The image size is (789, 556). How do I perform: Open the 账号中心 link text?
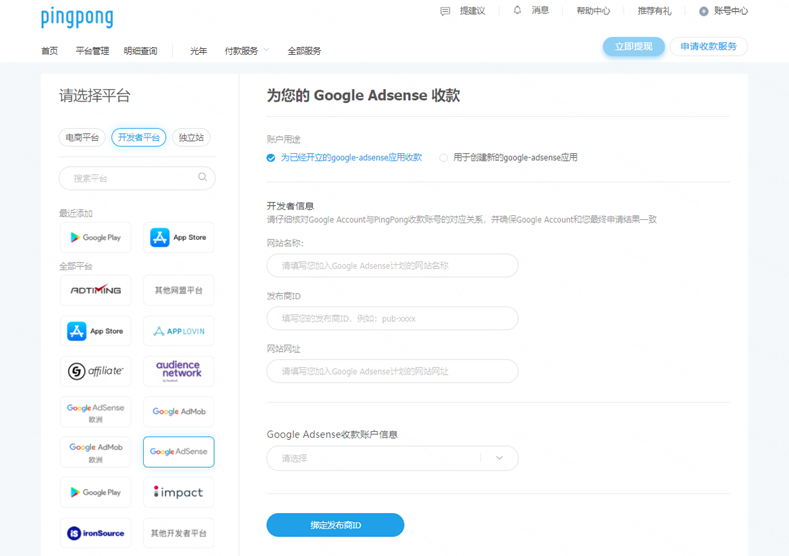(731, 11)
